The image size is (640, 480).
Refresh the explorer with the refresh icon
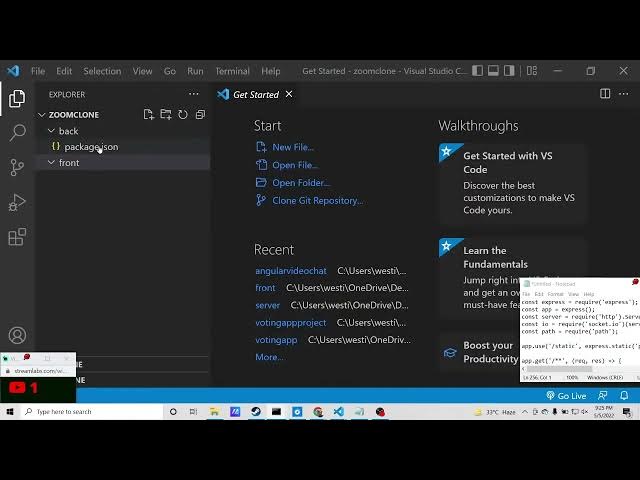(x=183, y=115)
